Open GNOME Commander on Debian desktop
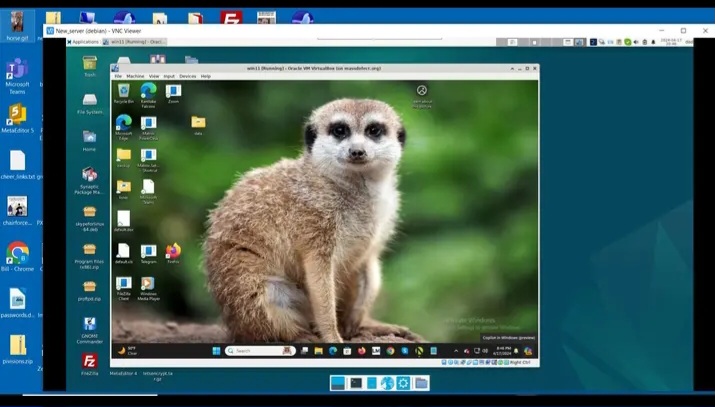 90,325
